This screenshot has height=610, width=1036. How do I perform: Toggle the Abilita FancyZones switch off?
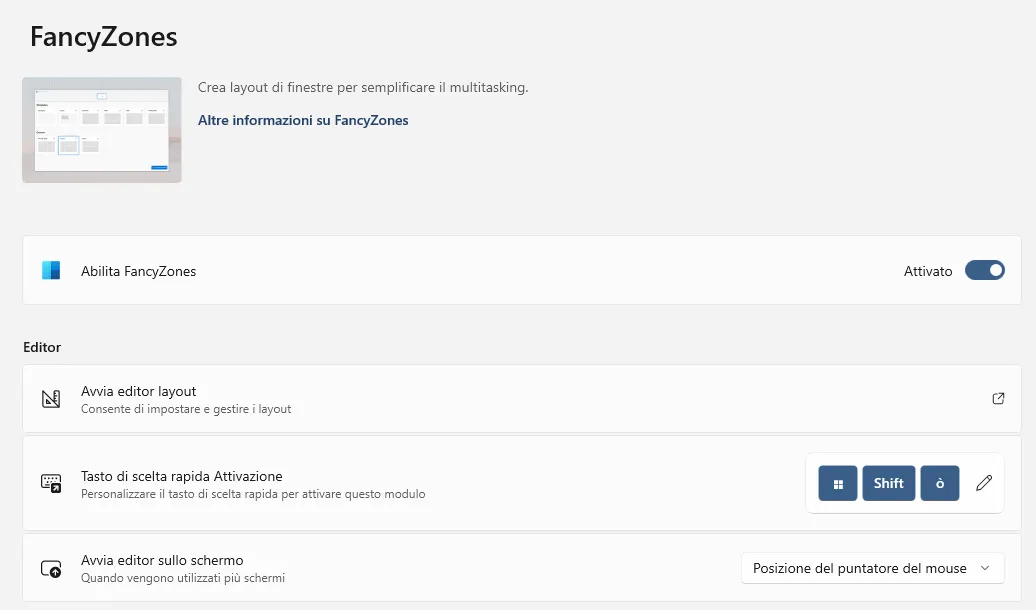point(984,270)
